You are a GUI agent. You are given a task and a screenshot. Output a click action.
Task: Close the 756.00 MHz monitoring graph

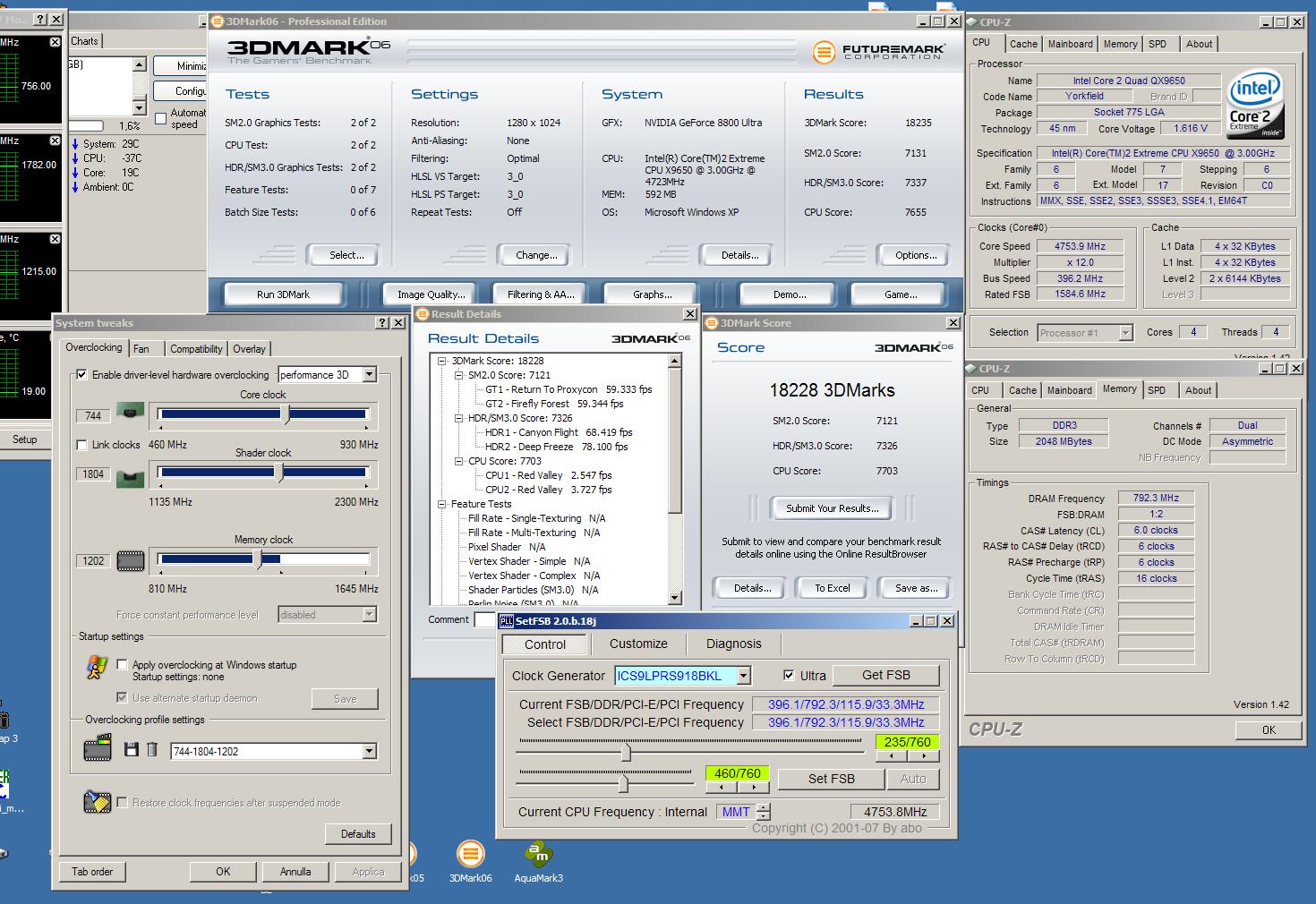tap(55, 42)
